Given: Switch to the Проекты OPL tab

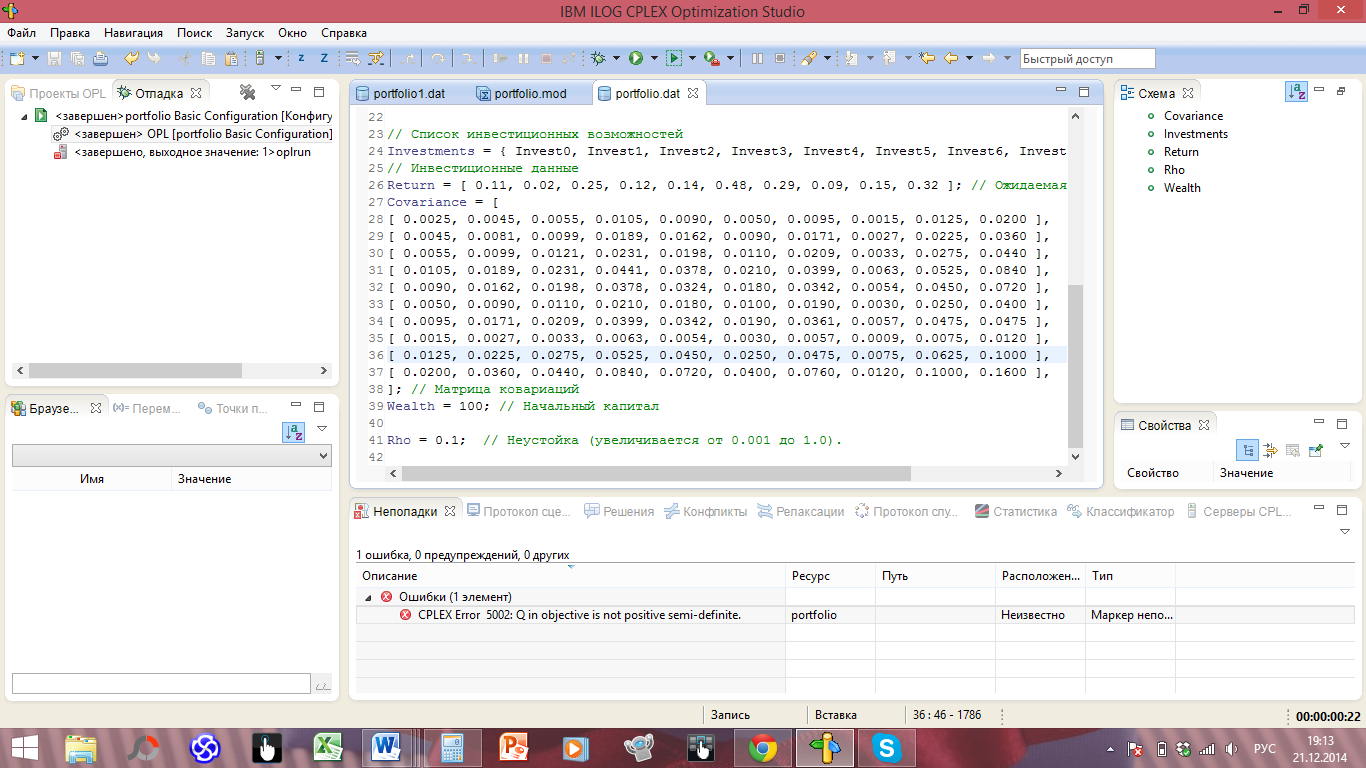Looking at the screenshot, I should pyautogui.click(x=59, y=93).
